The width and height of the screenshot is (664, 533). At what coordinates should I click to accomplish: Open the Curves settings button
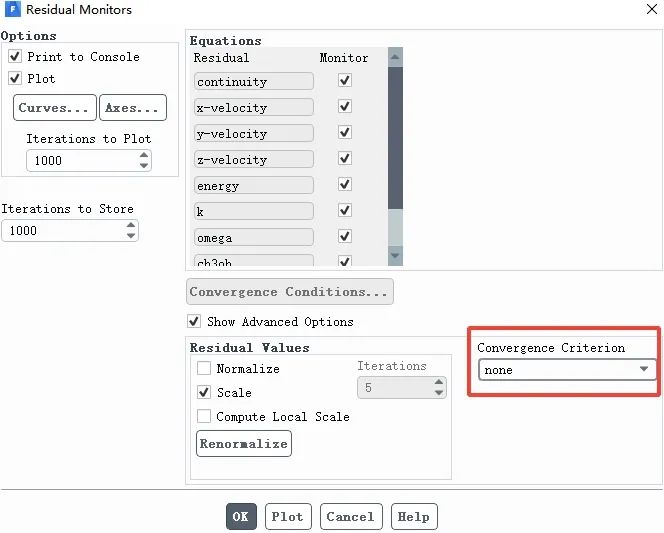(55, 108)
